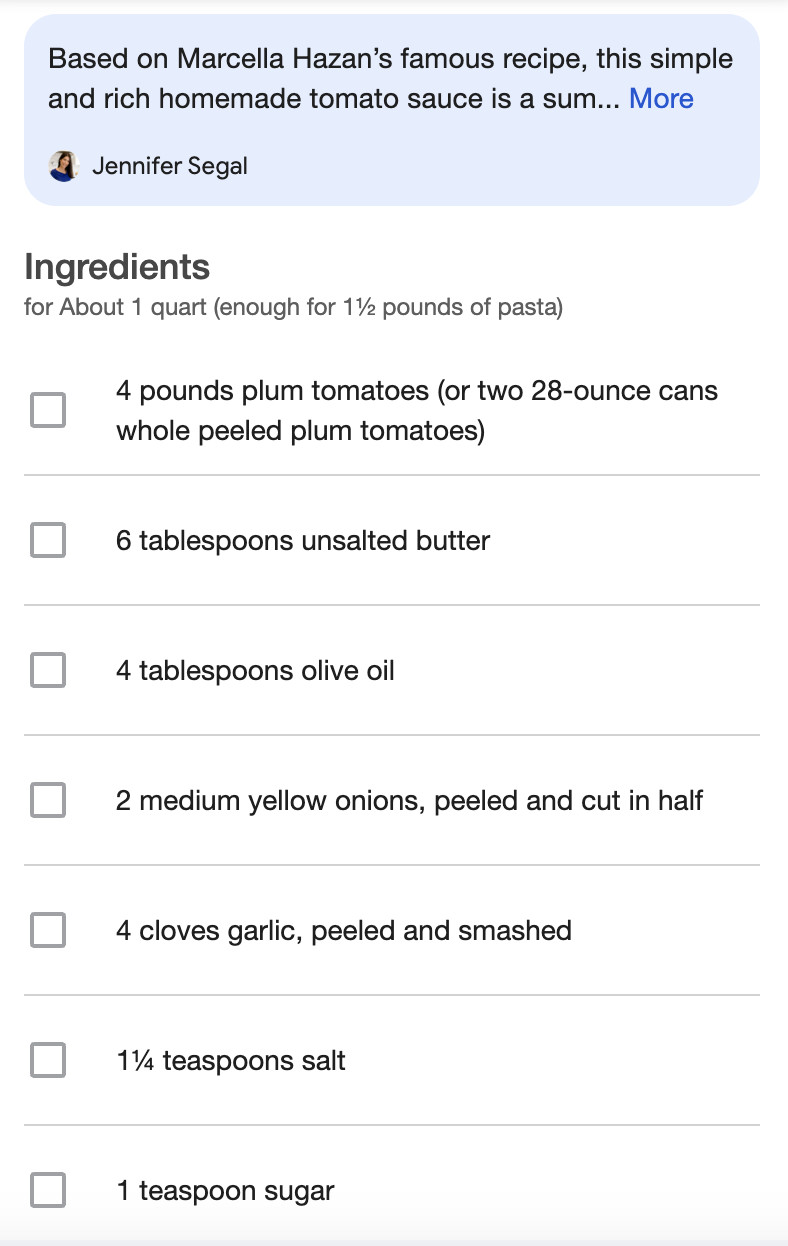
Task: Check the 1¼ teaspoons salt checkbox
Action: pyautogui.click(x=47, y=1060)
